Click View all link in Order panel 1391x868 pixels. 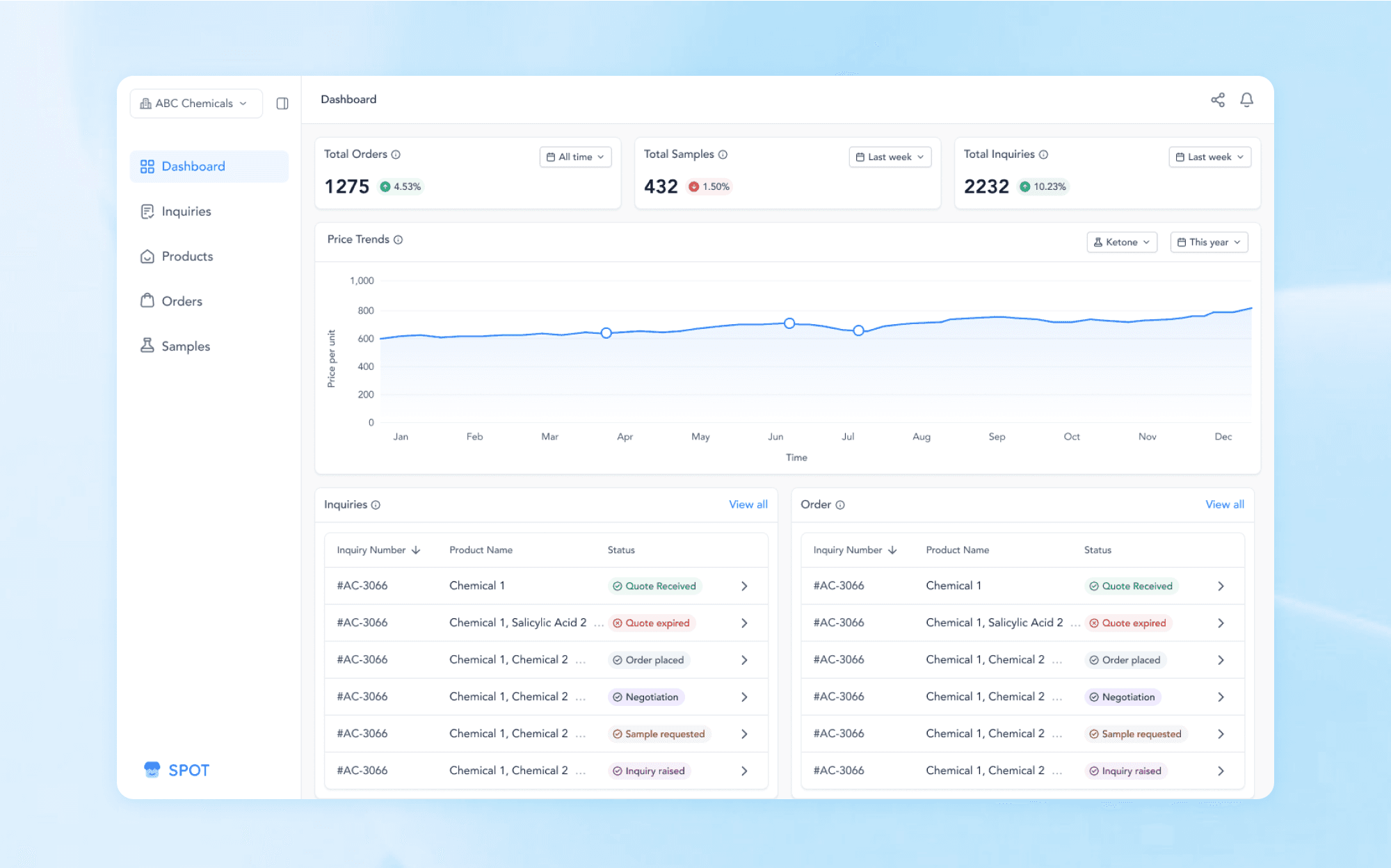pos(1224,504)
